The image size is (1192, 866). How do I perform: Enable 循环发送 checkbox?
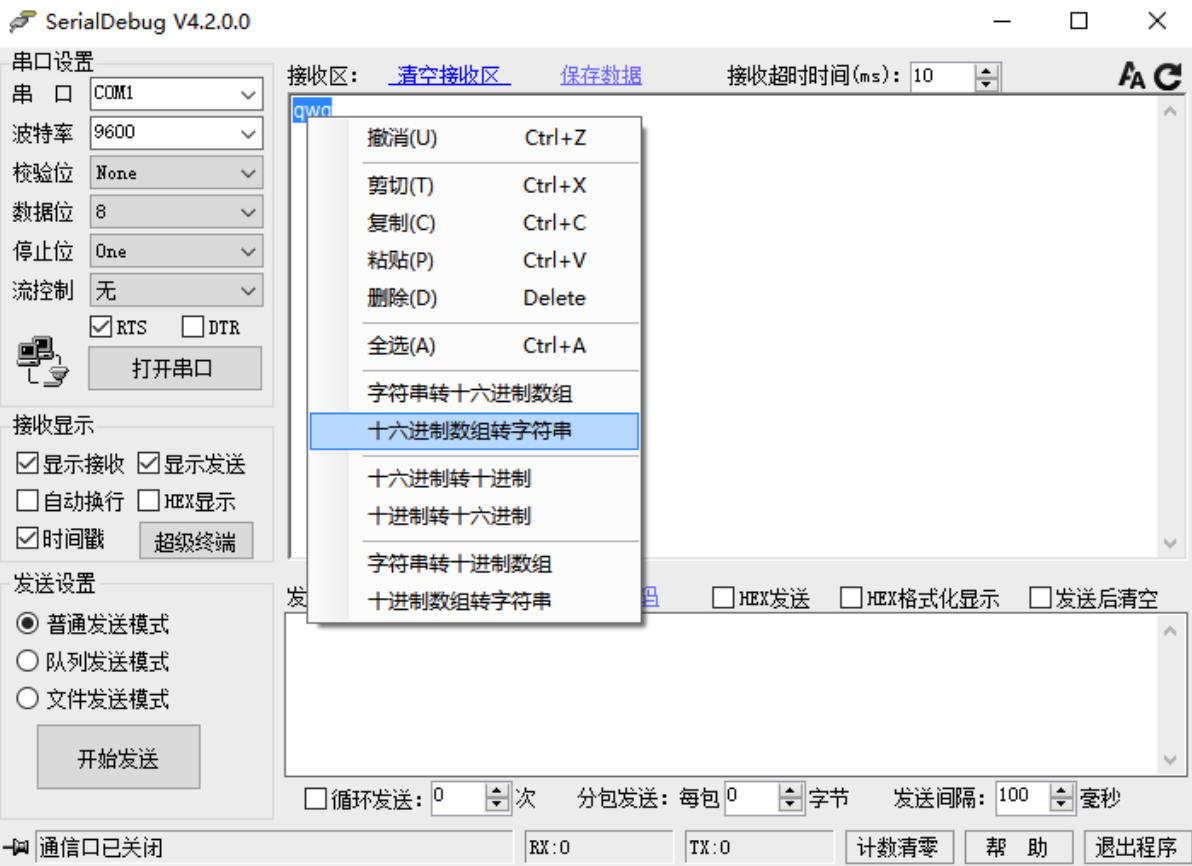pos(315,798)
